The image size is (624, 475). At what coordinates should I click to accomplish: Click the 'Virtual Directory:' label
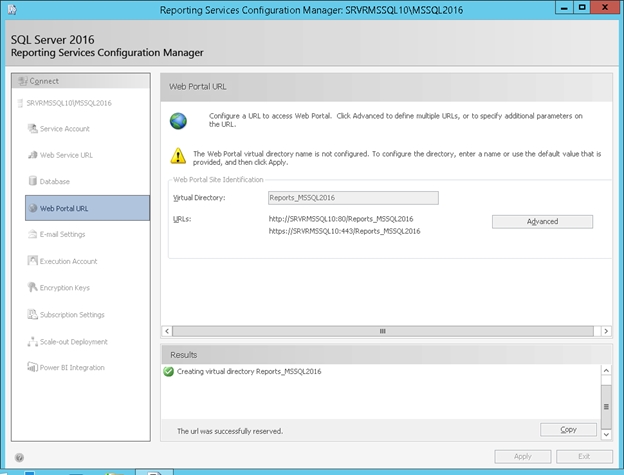coord(199,198)
